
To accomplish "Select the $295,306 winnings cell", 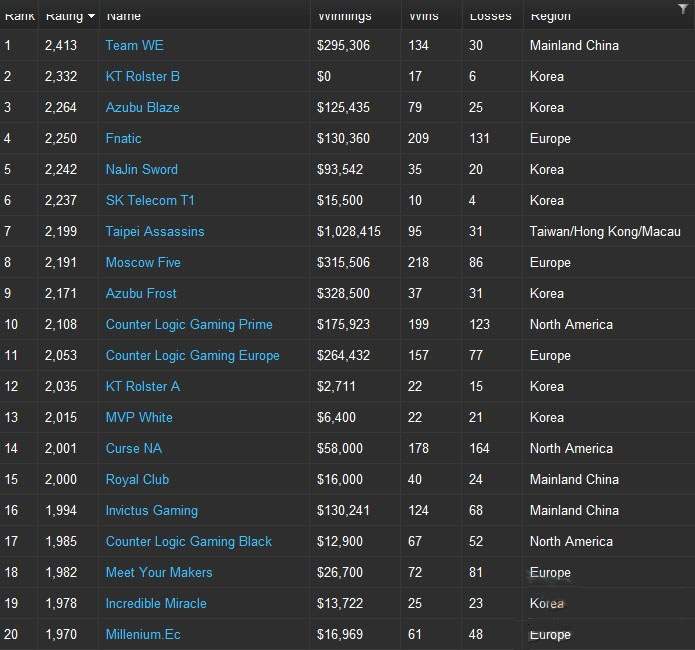I will [x=343, y=45].
